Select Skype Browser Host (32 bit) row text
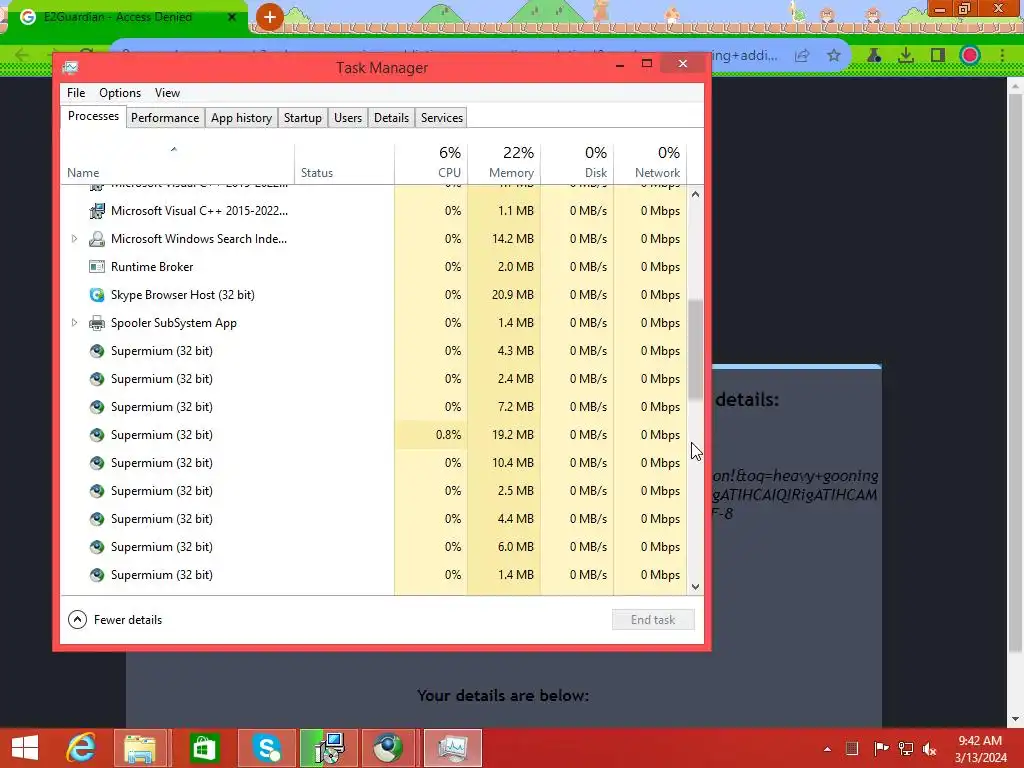The image size is (1024, 768). point(182,295)
